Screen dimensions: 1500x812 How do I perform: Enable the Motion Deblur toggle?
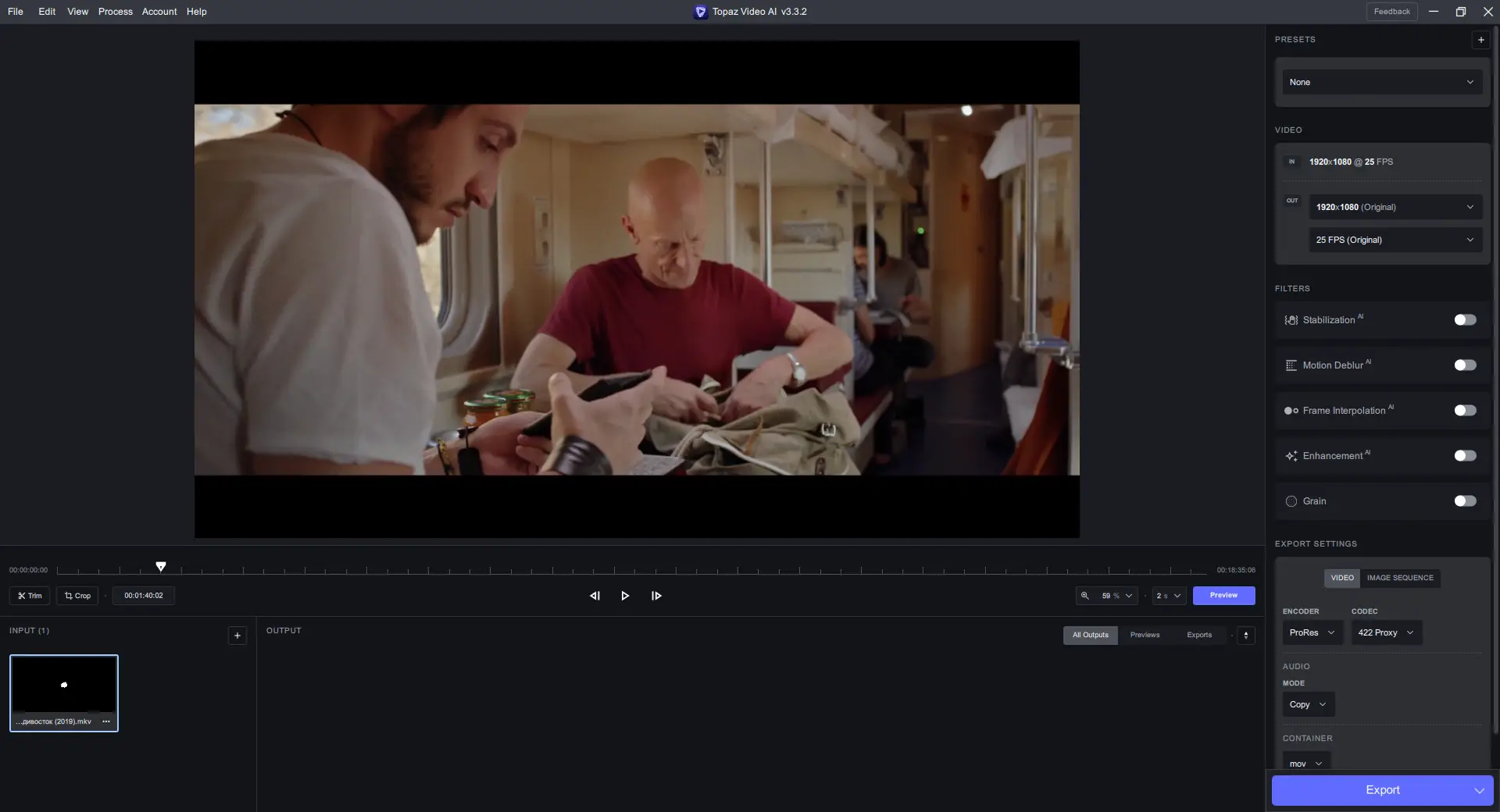pos(1465,365)
